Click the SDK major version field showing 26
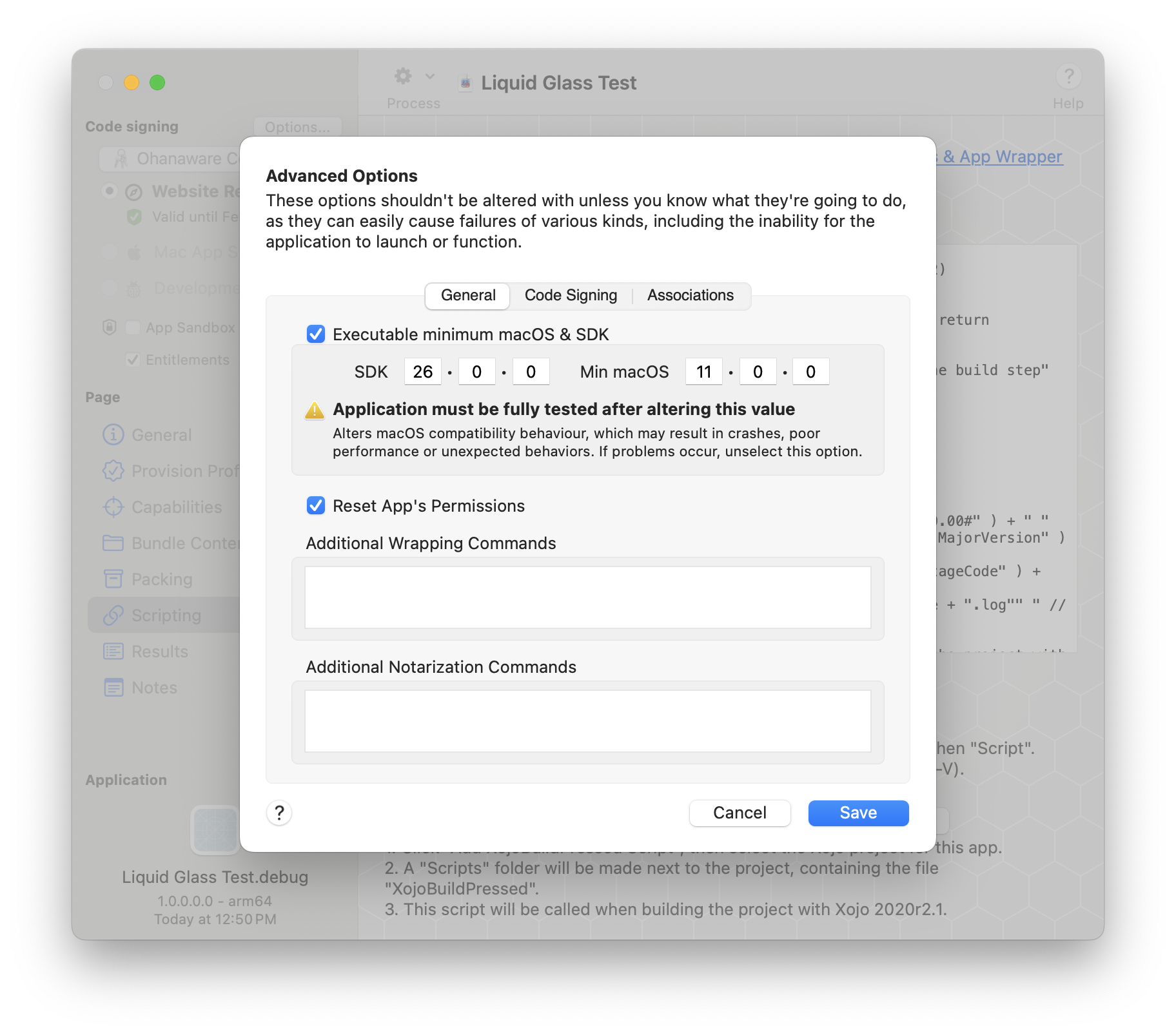 [423, 372]
